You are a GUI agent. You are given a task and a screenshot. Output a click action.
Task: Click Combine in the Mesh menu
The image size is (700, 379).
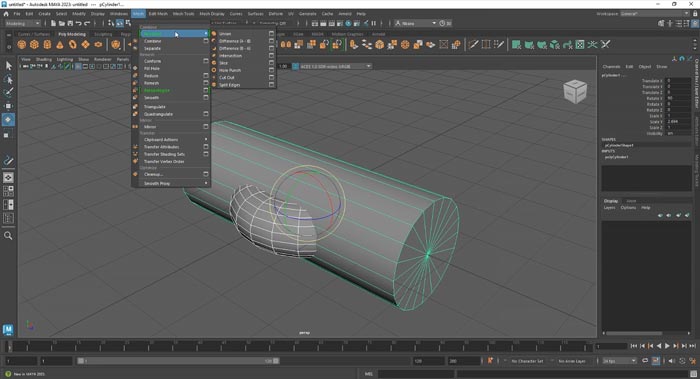point(153,41)
